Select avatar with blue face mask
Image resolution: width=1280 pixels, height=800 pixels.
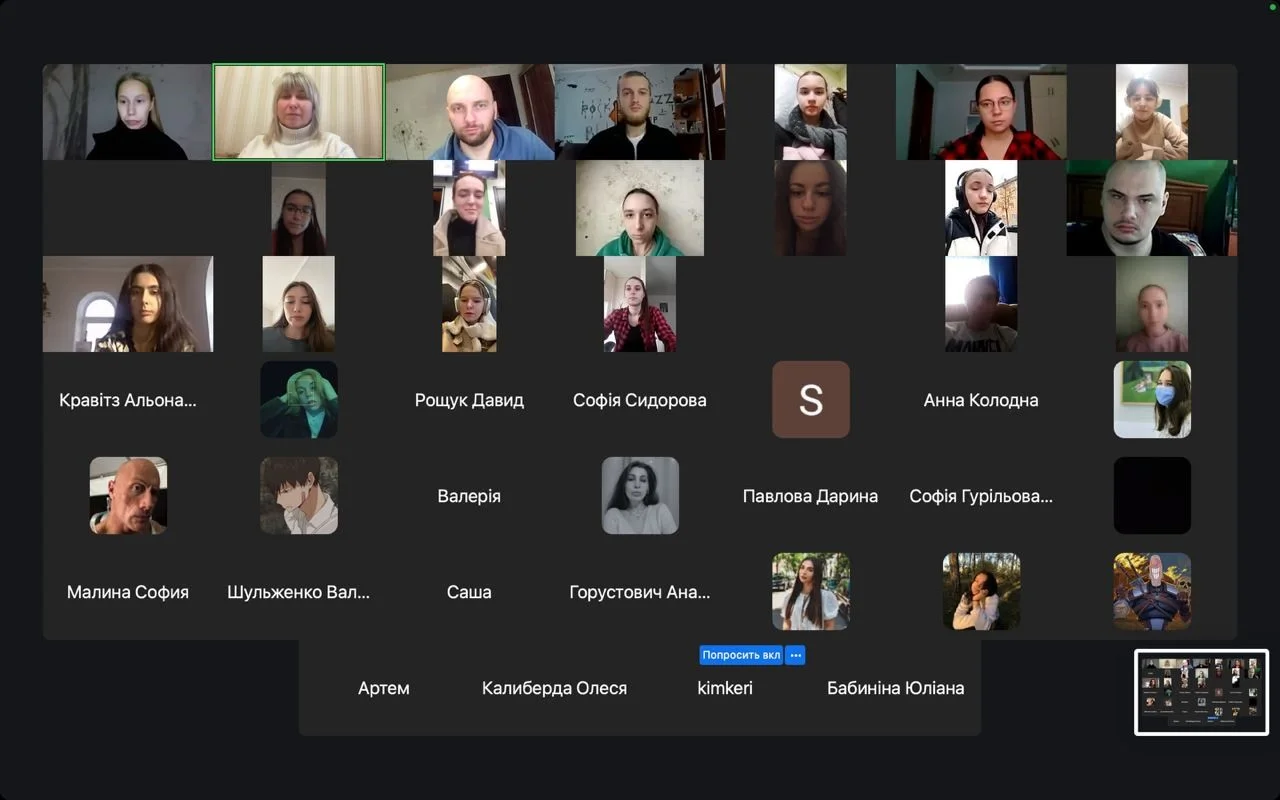1152,400
